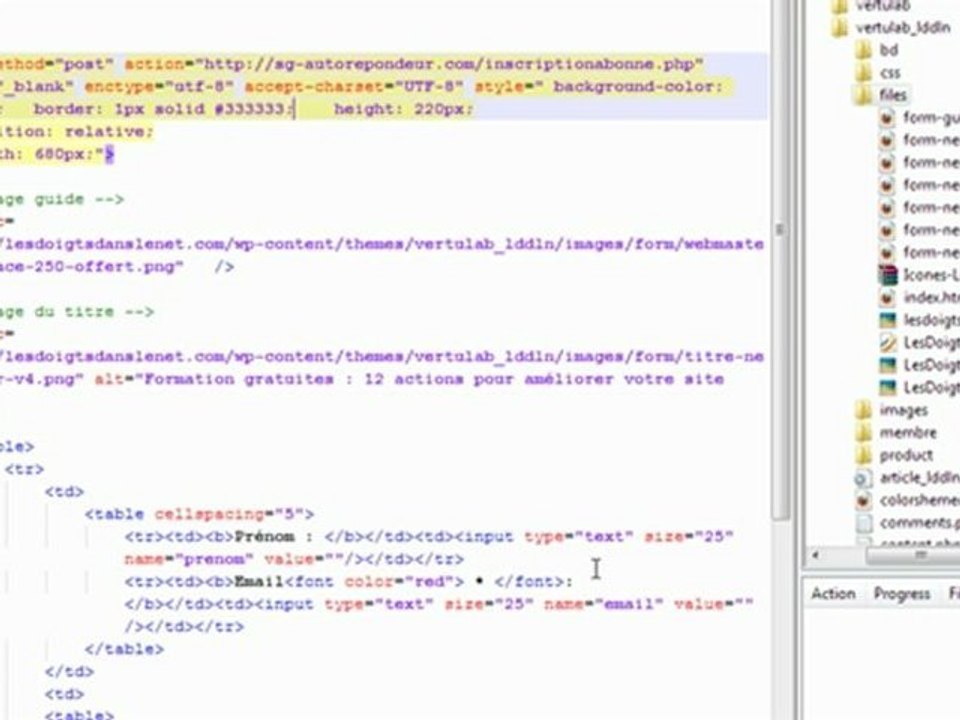Click the bold "Email" text in code
960x720 pixels.
pyautogui.click(x=259, y=582)
